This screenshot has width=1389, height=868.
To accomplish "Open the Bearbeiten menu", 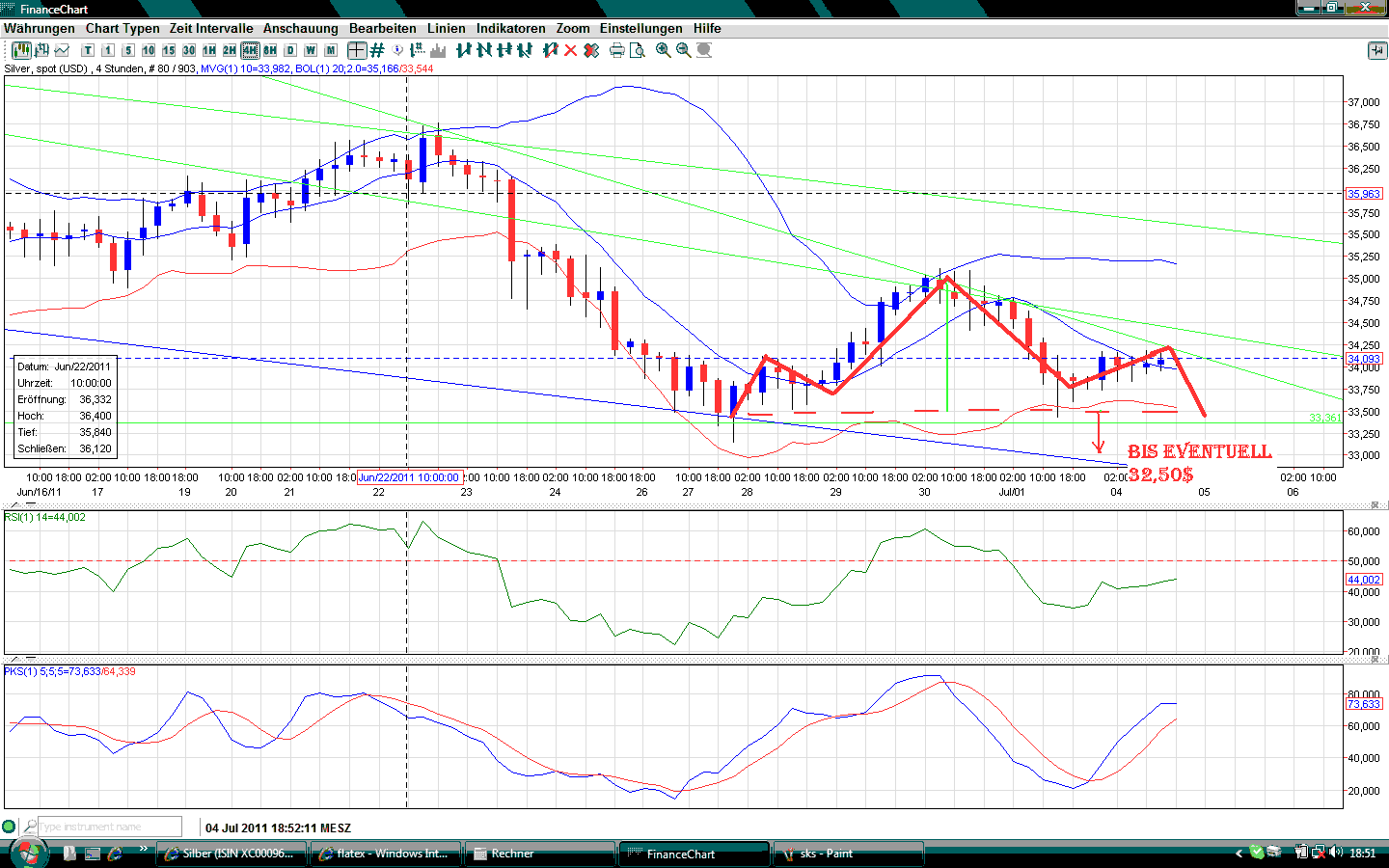I will pos(383,29).
